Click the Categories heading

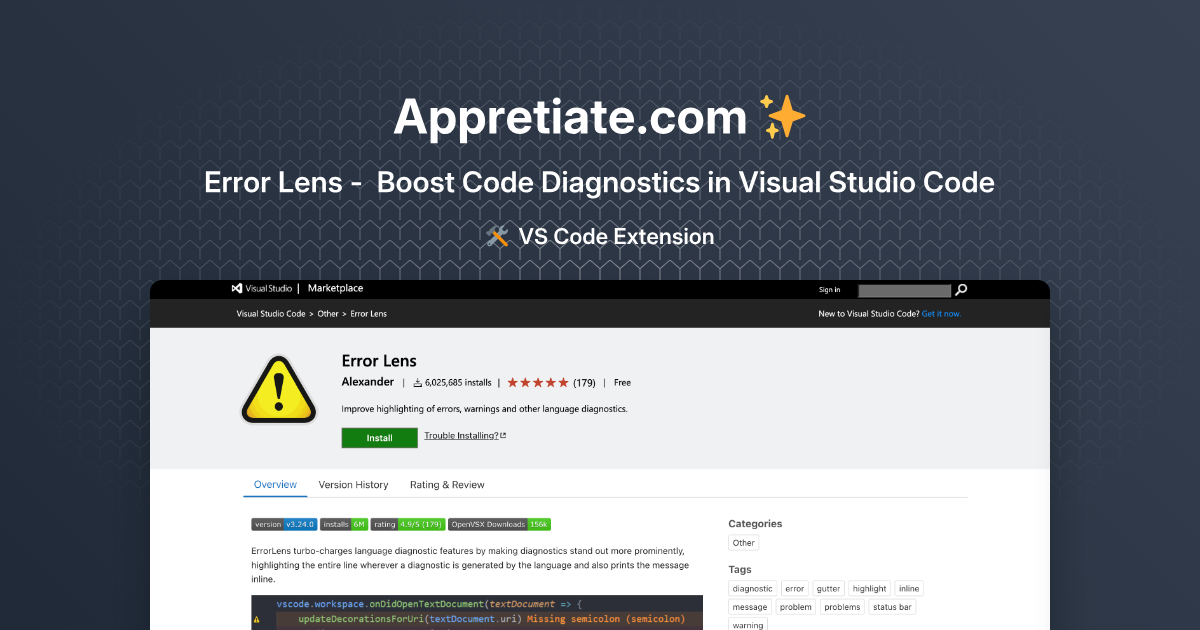point(755,523)
